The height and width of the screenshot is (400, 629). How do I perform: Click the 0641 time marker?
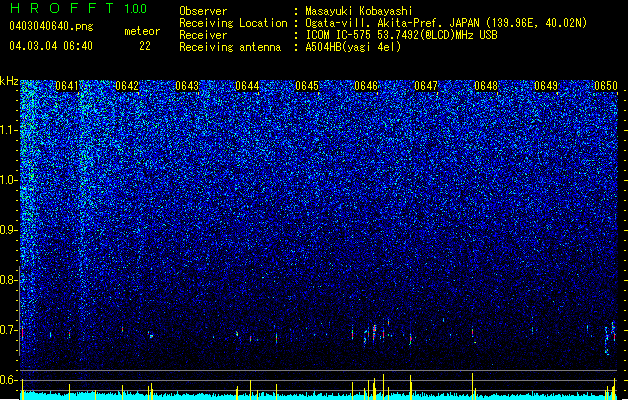tap(67, 86)
